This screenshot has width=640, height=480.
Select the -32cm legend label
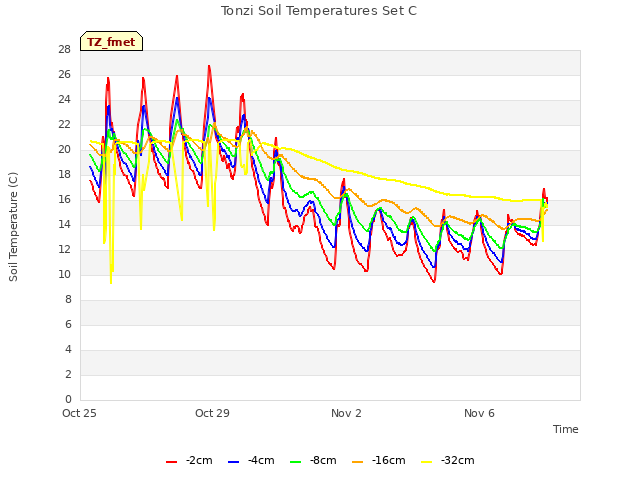click(x=458, y=460)
